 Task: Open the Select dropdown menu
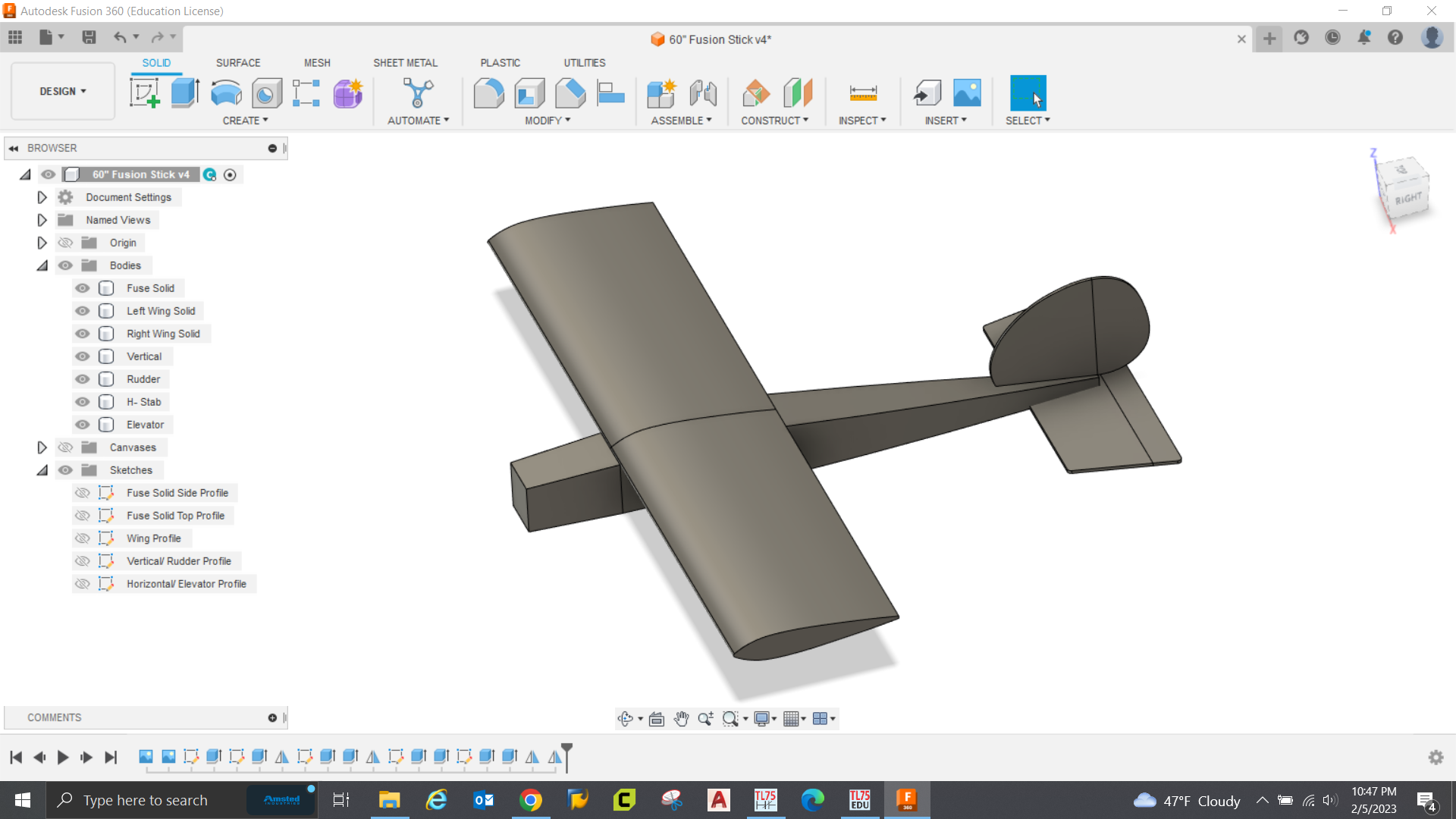pyautogui.click(x=1028, y=120)
